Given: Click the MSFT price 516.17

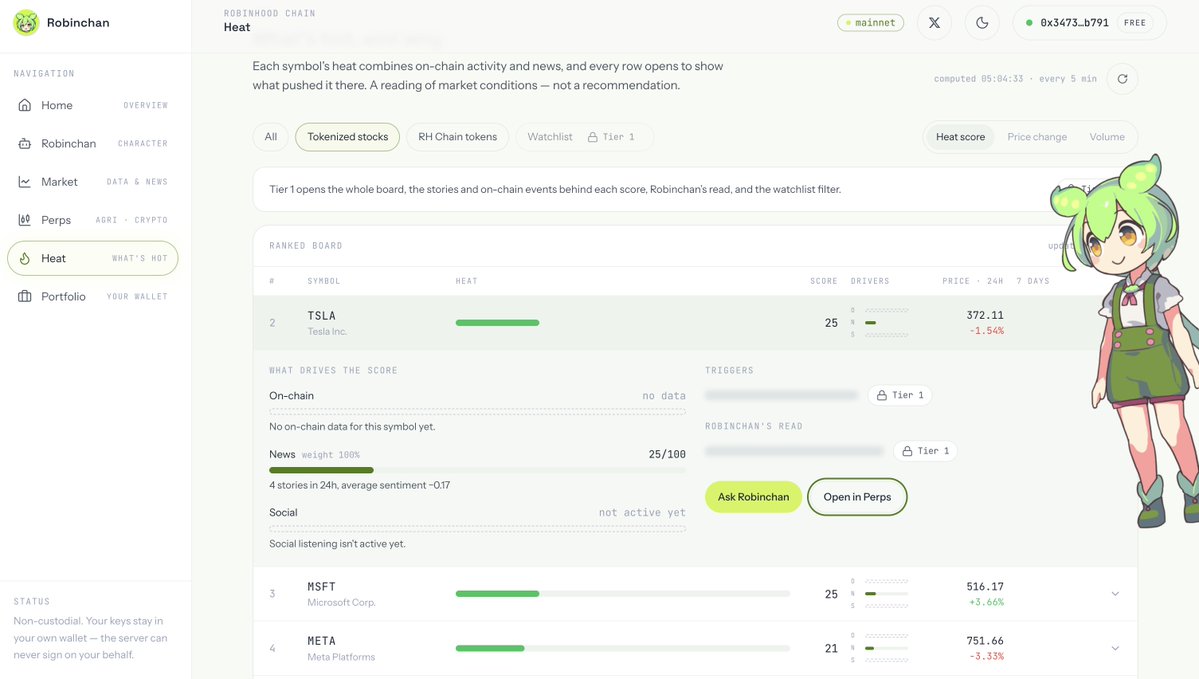Looking at the screenshot, I should coord(985,586).
